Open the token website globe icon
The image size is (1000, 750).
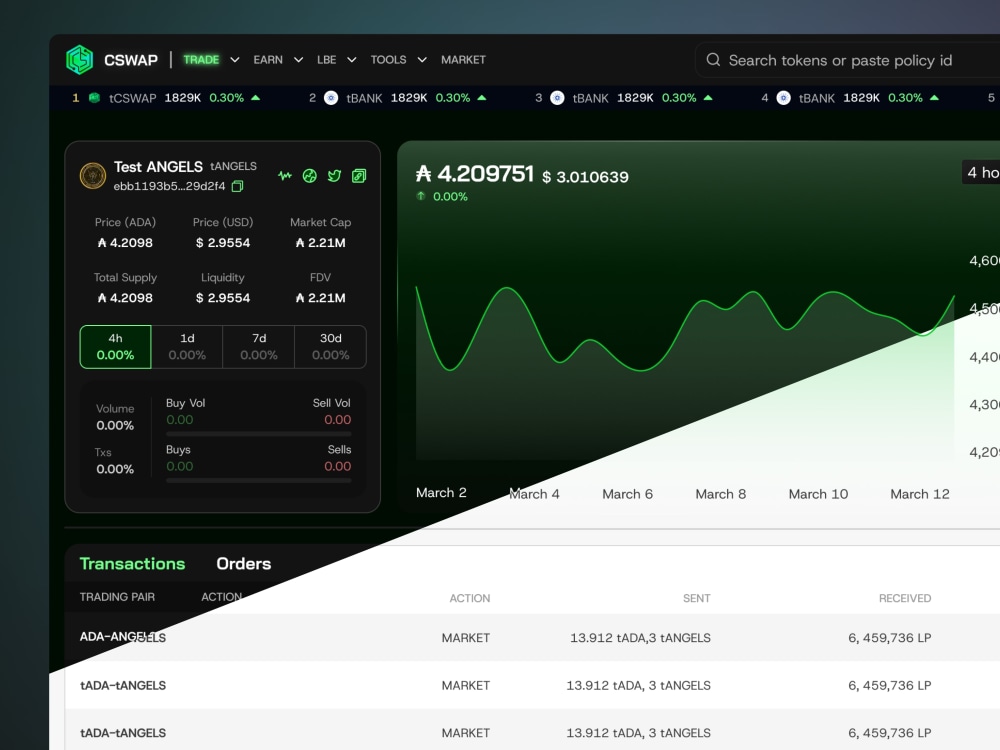pyautogui.click(x=310, y=176)
